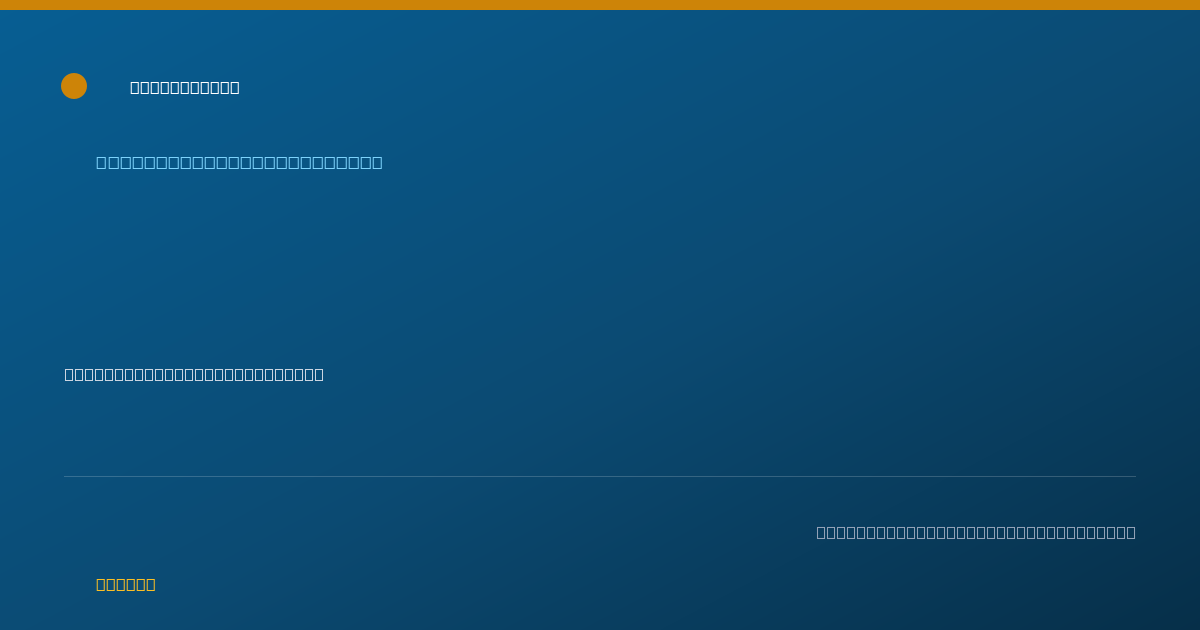Image resolution: width=1200 pixels, height=630 pixels.
Task: Open the orange footer link text
Action: point(126,584)
